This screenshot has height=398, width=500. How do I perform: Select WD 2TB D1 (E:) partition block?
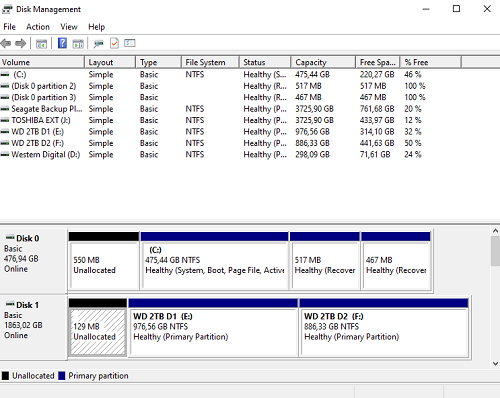pyautogui.click(x=213, y=328)
